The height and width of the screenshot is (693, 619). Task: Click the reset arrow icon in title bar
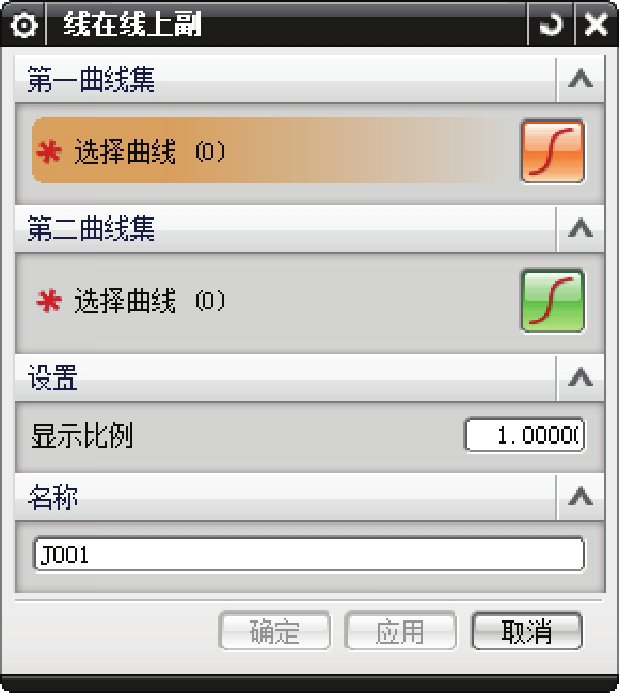click(x=551, y=24)
